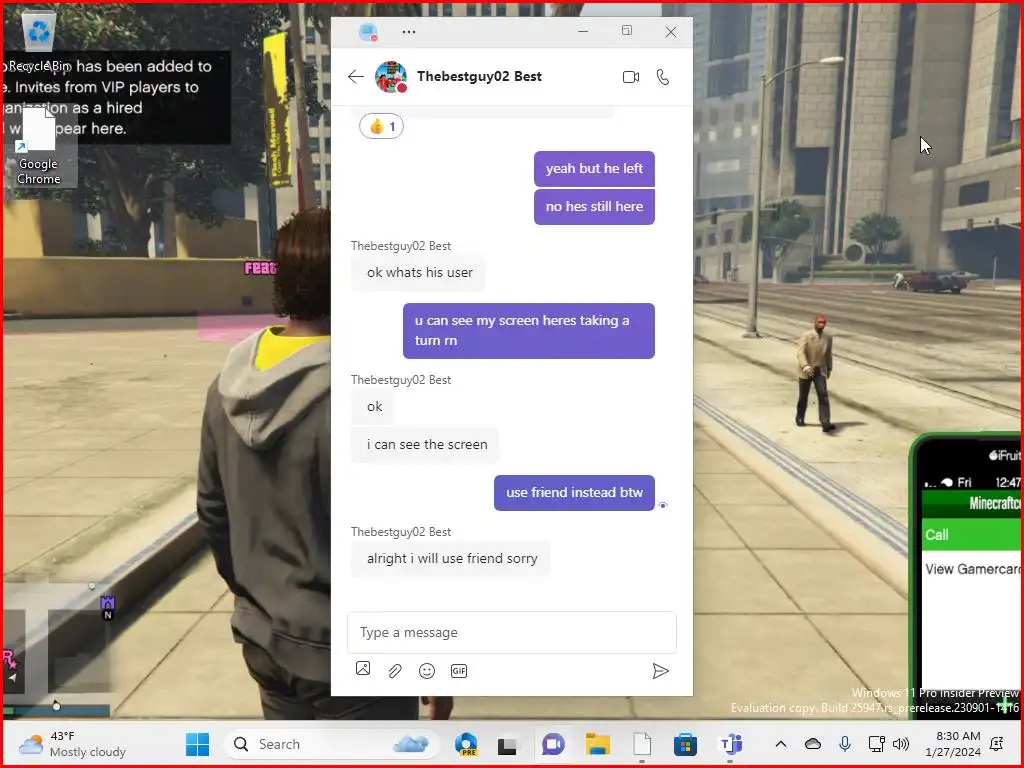The height and width of the screenshot is (768, 1024).
Task: Select the 'yeah but he left' message
Action: [594, 168]
